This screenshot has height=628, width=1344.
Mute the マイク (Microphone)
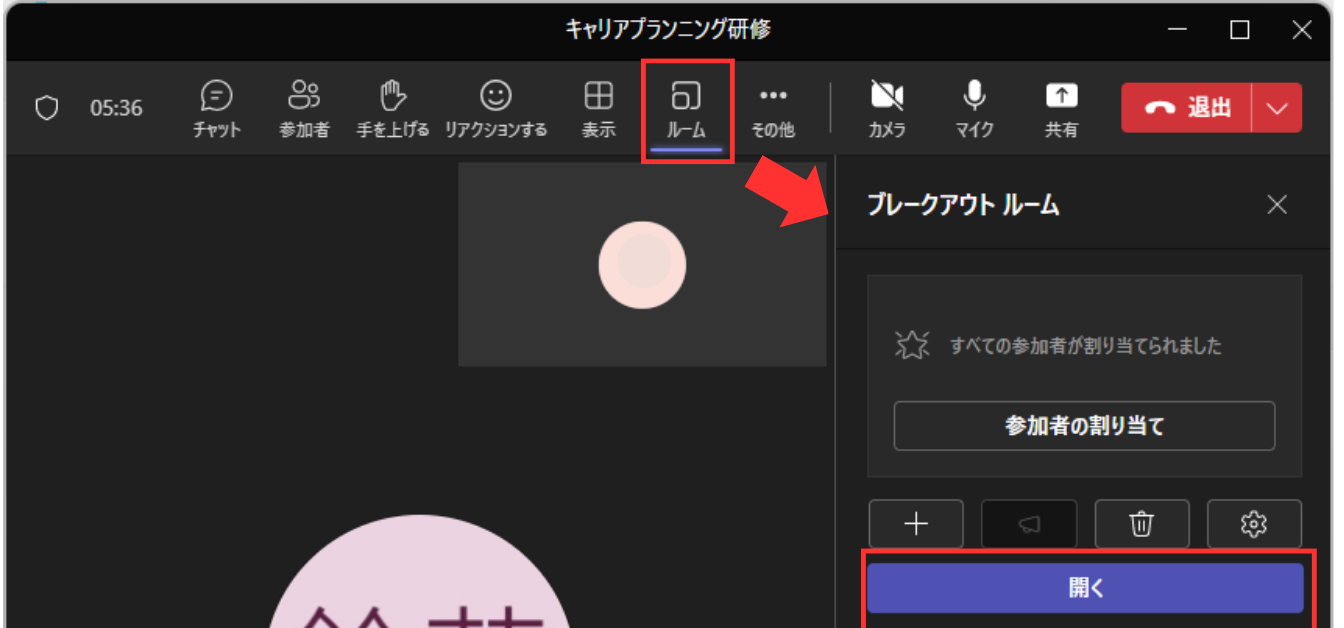pos(974,108)
